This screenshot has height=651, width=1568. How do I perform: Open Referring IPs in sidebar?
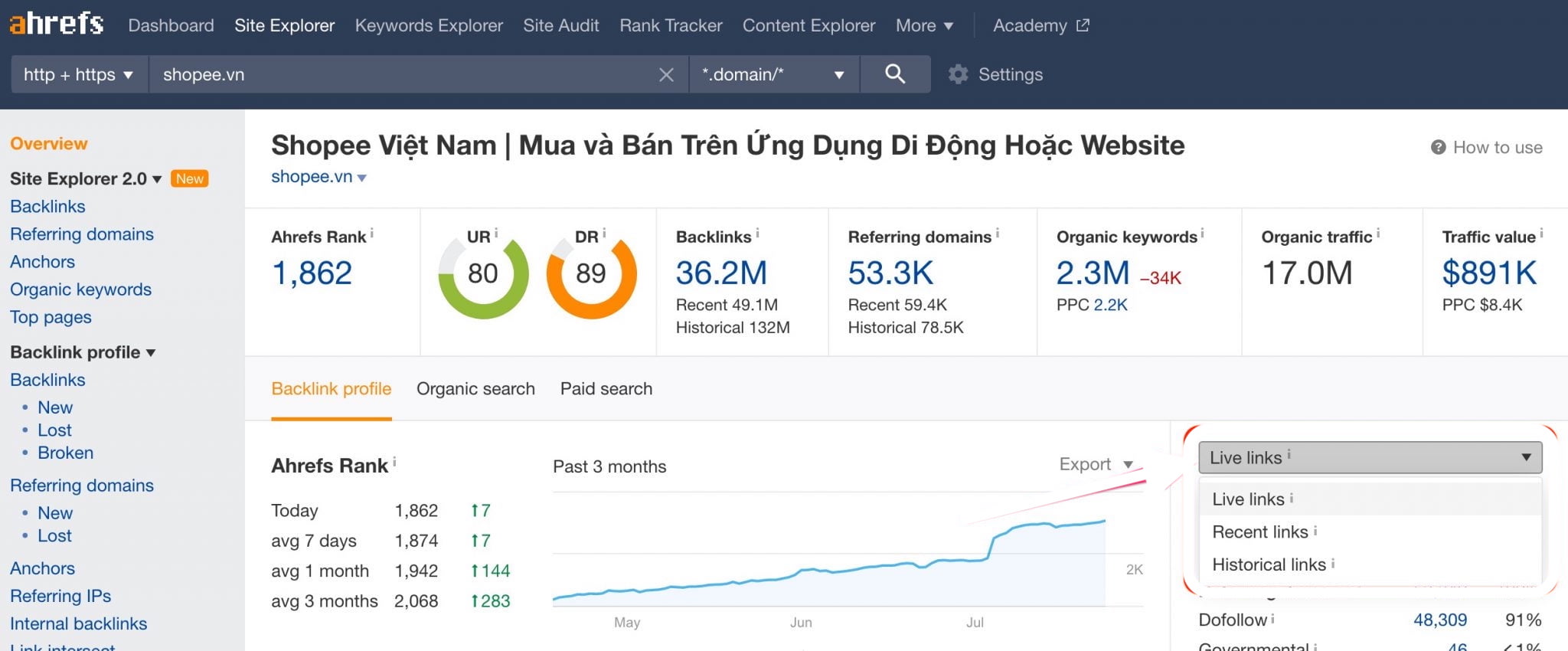60,596
